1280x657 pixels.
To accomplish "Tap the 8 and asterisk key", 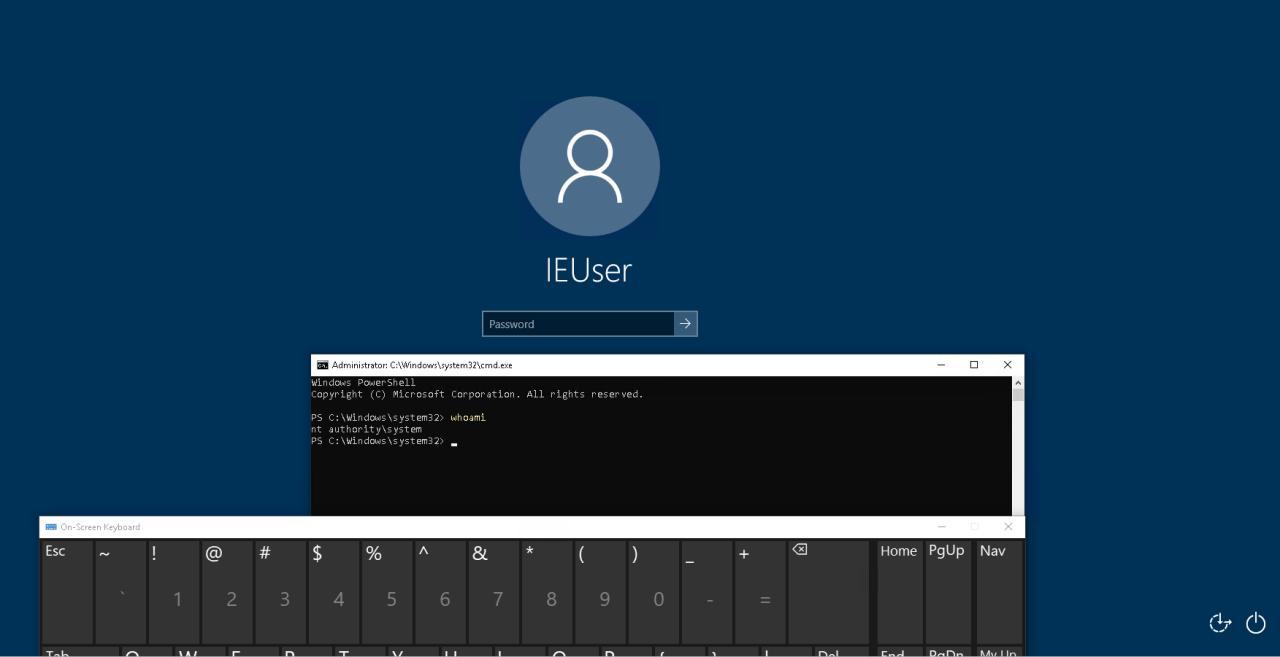I will pos(547,592).
